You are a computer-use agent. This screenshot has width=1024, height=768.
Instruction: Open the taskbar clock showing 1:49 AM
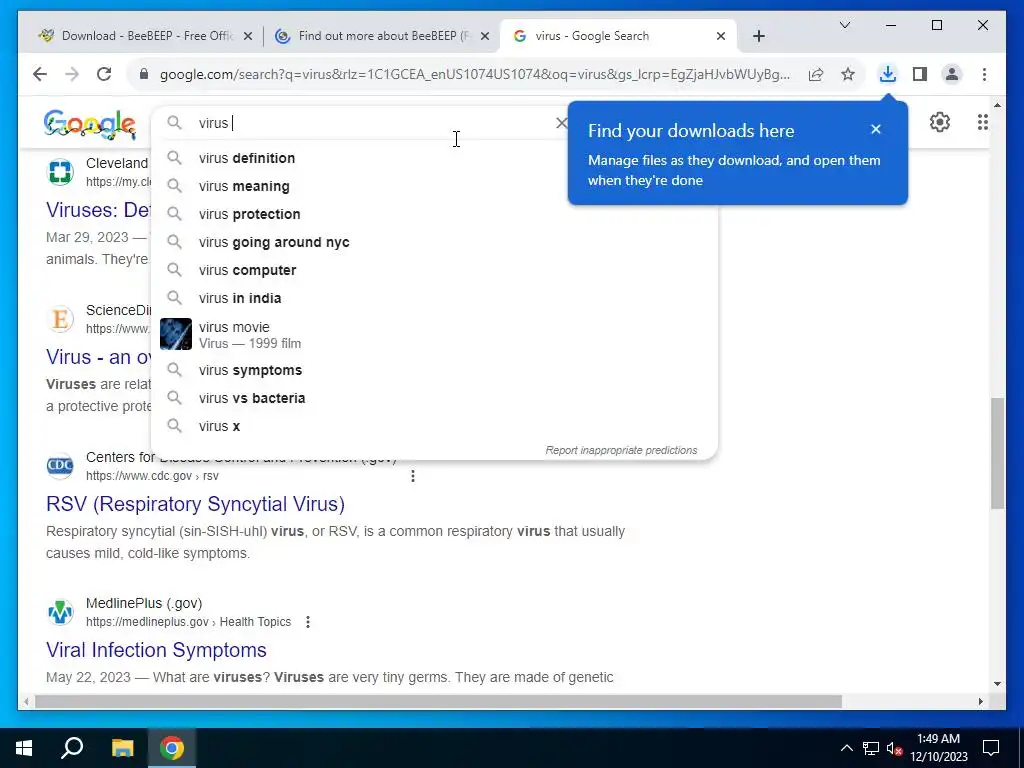(x=939, y=748)
